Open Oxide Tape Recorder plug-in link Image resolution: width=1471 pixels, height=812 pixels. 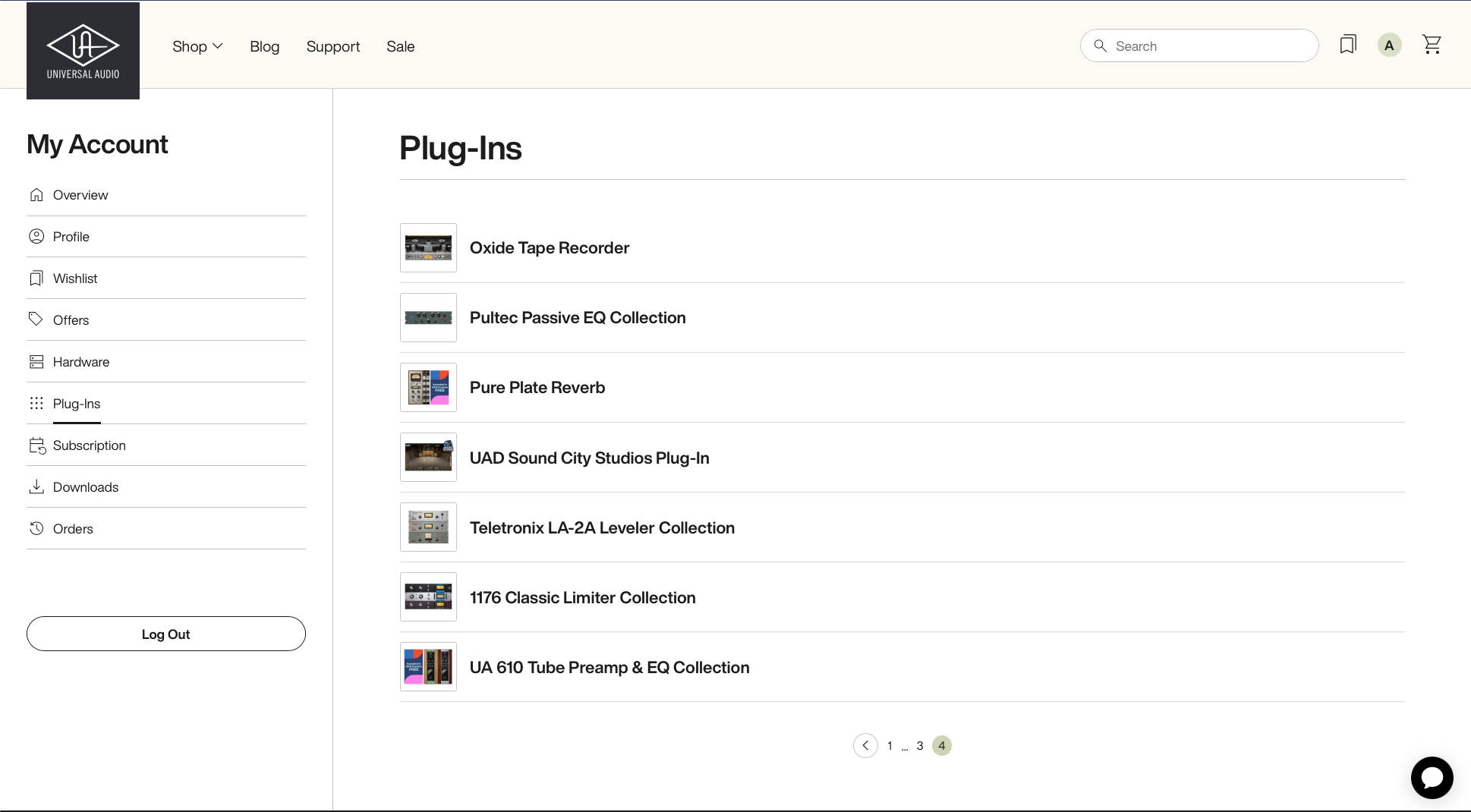coord(549,248)
